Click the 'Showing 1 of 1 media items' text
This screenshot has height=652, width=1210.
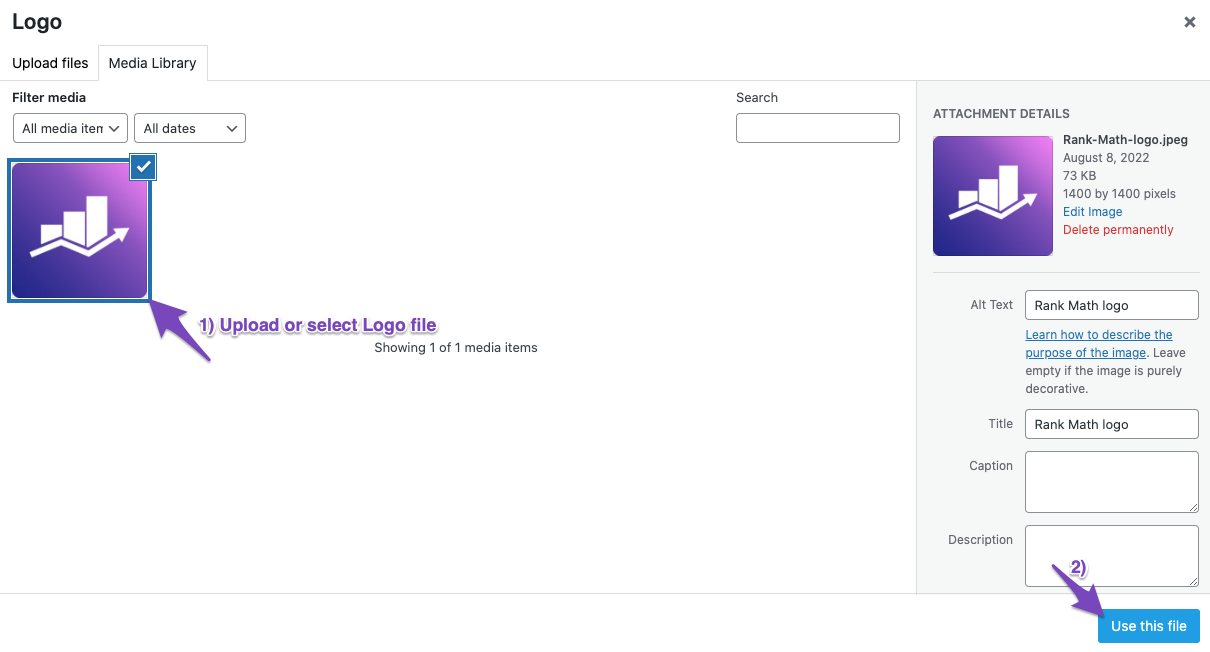click(456, 348)
